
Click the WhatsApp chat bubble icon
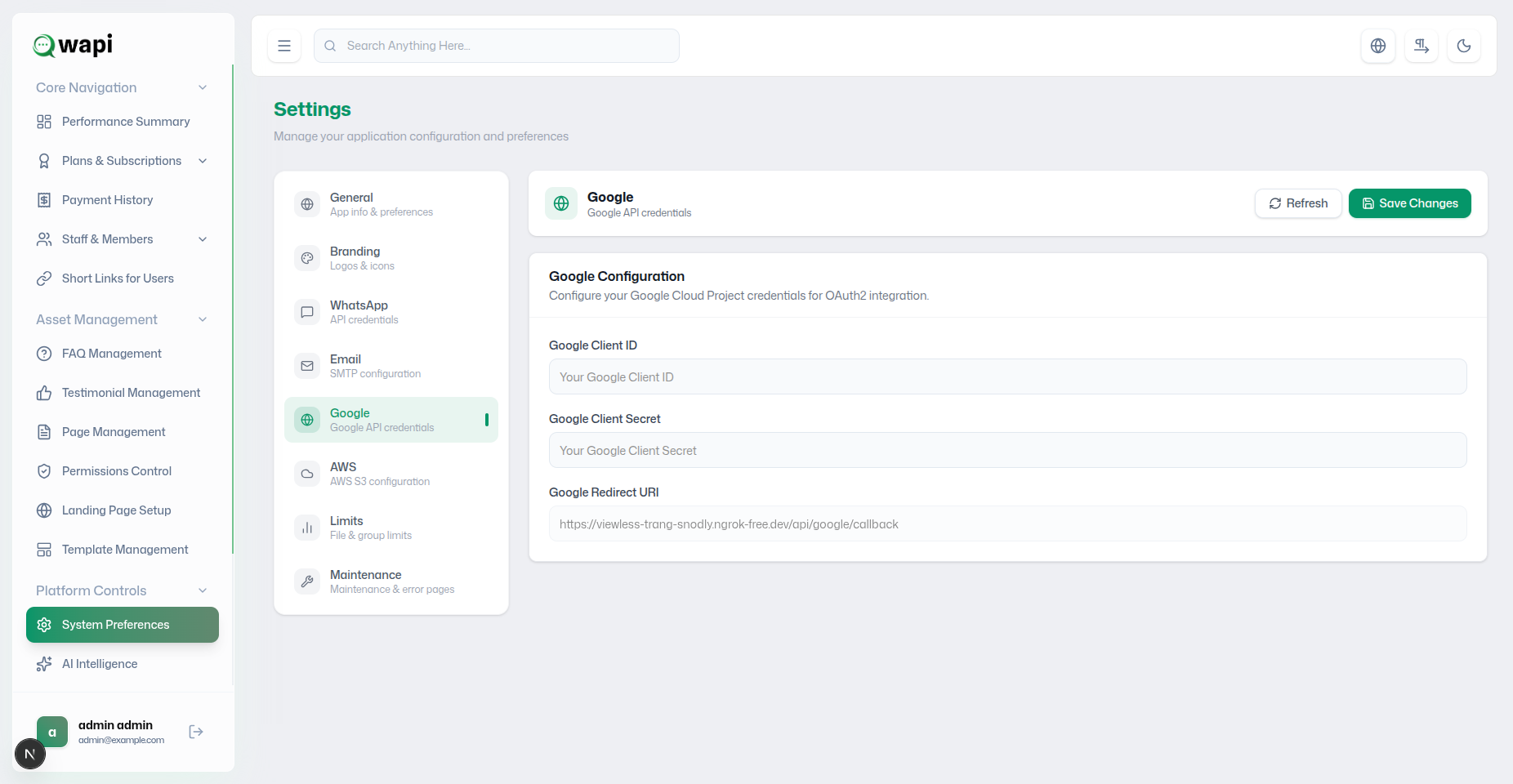tap(307, 312)
